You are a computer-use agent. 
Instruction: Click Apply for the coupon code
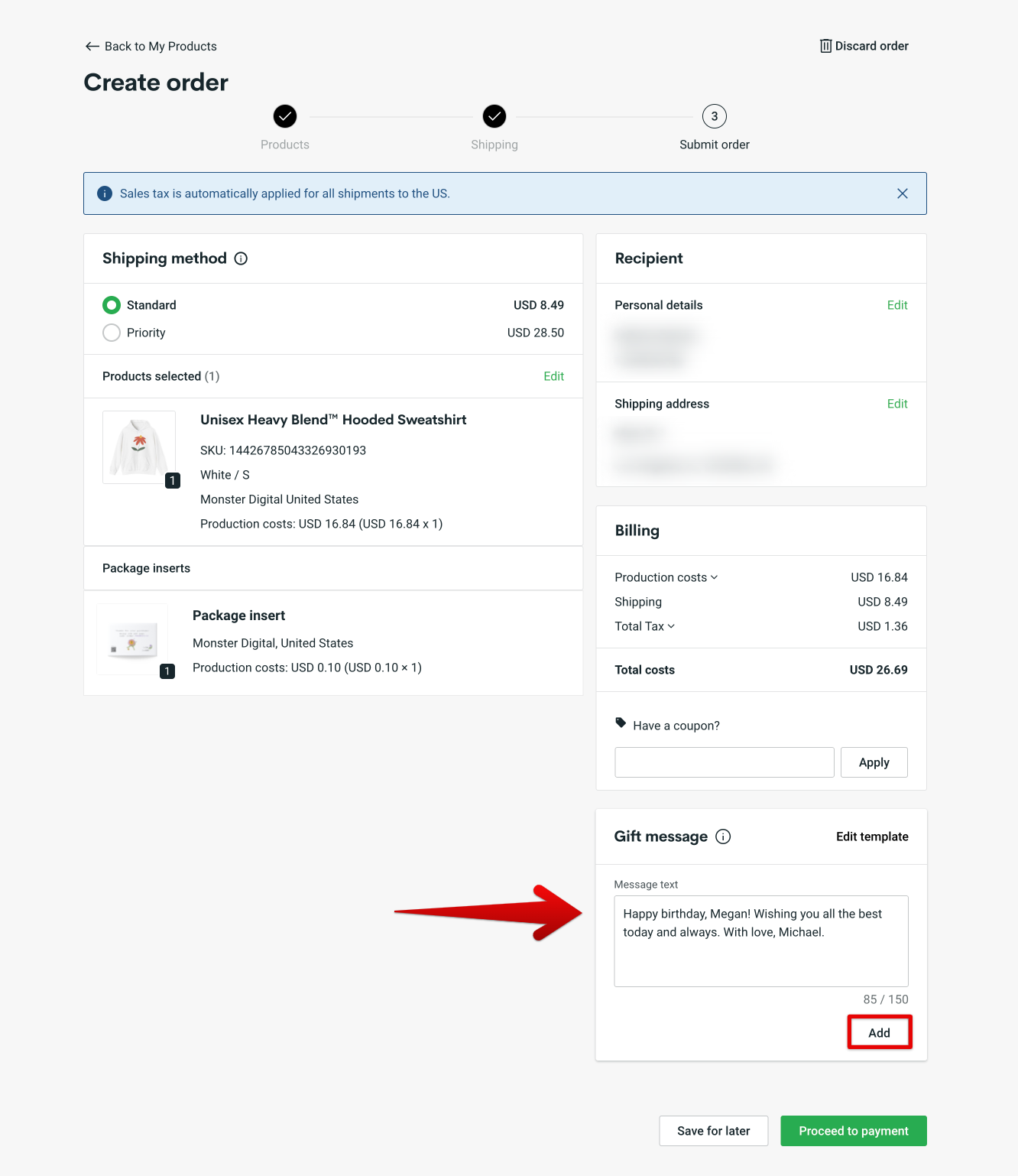874,762
